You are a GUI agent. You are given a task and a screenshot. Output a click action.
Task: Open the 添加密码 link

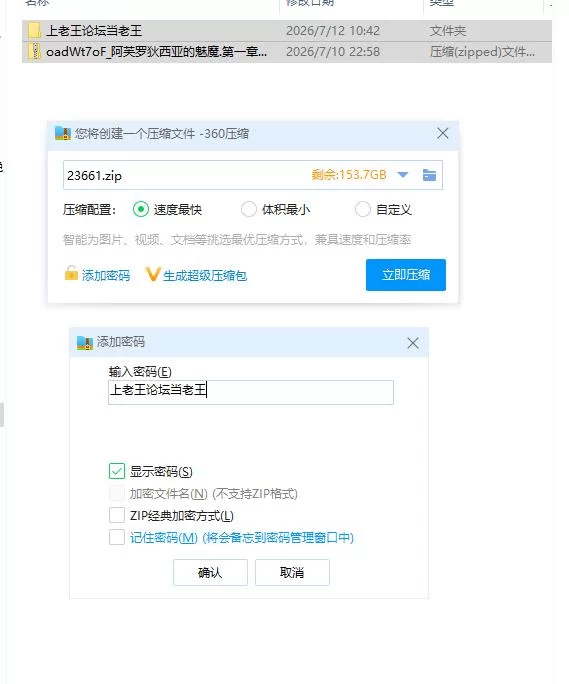coord(106,275)
